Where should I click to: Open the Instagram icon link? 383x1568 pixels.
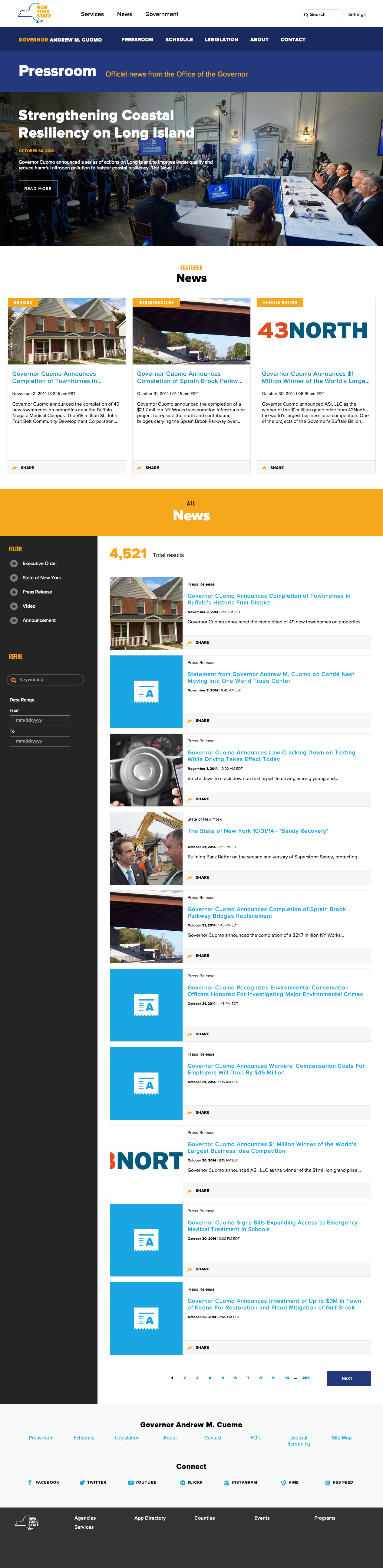(x=226, y=1482)
